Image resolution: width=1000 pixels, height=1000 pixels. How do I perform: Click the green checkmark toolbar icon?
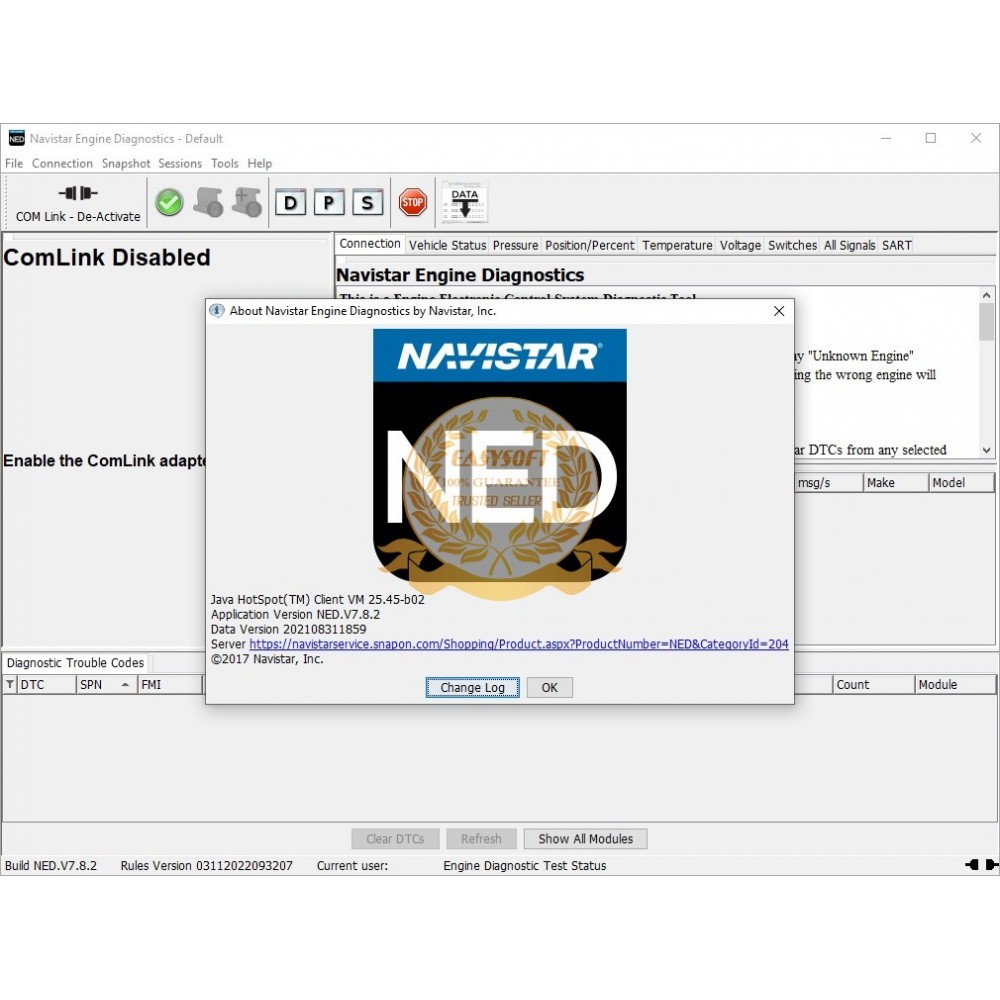[169, 203]
